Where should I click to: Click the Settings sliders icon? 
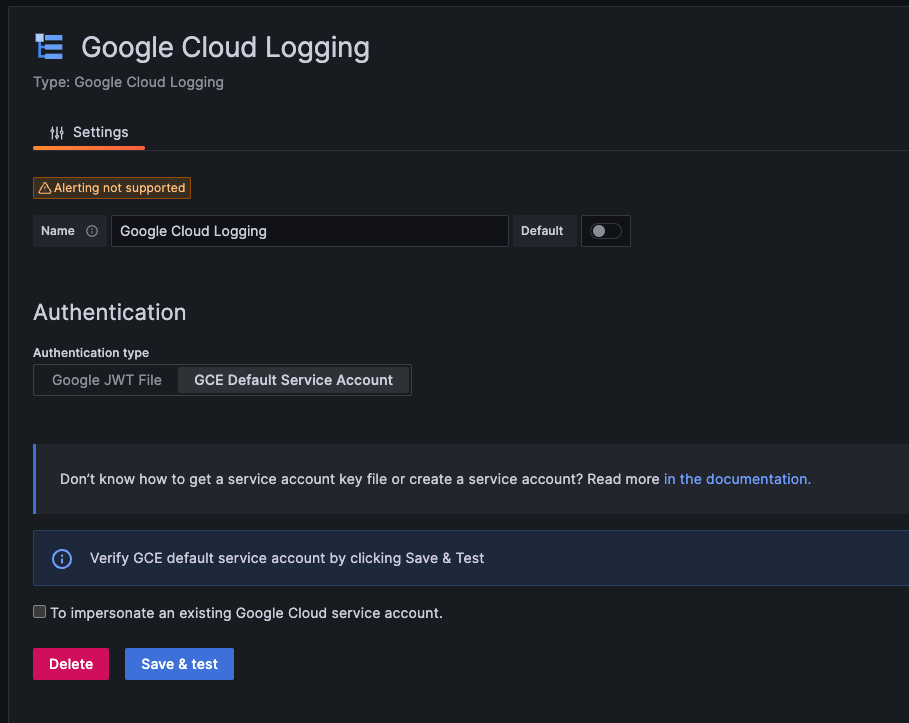[57, 133]
